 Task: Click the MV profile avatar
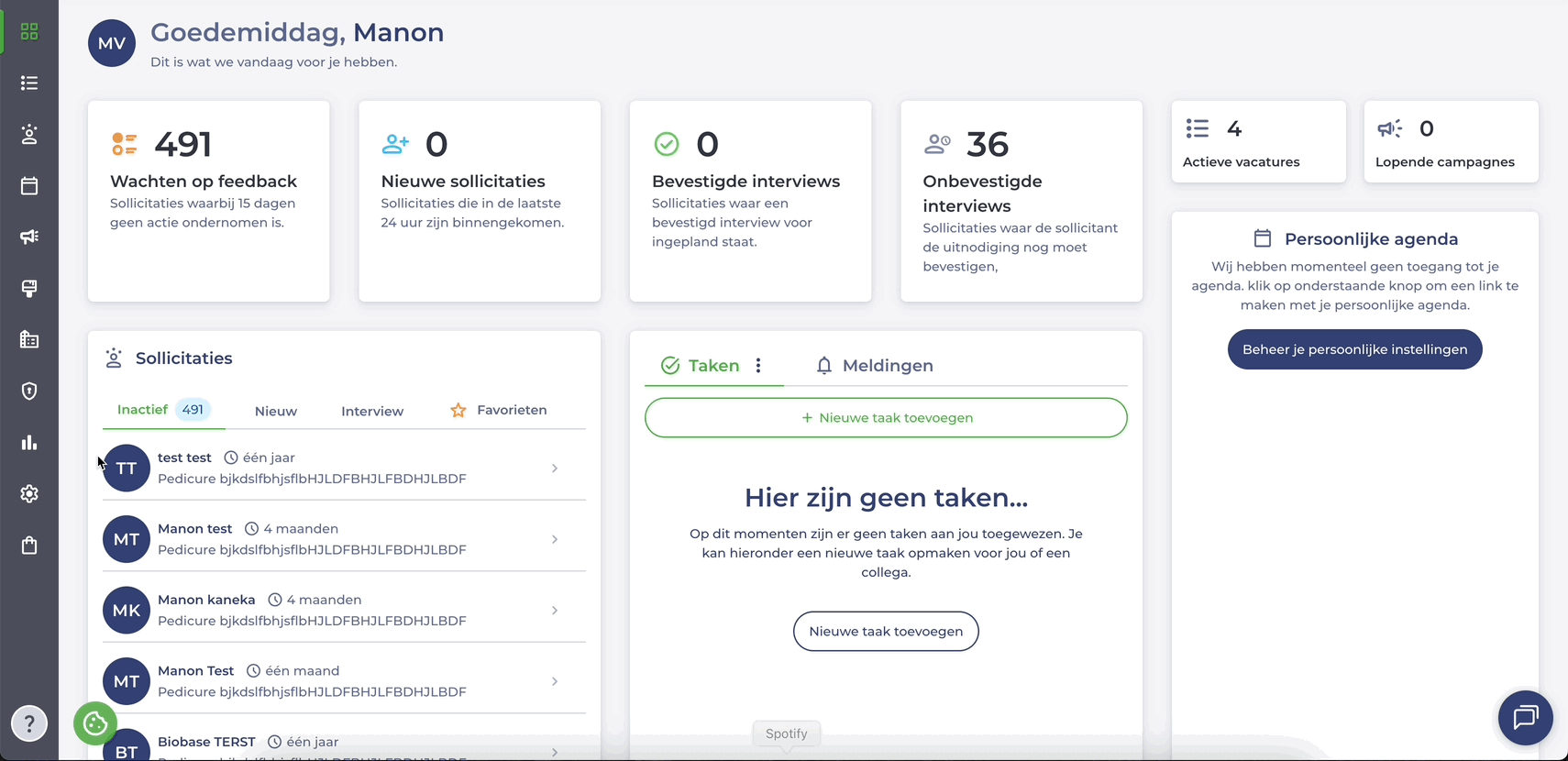[x=112, y=43]
